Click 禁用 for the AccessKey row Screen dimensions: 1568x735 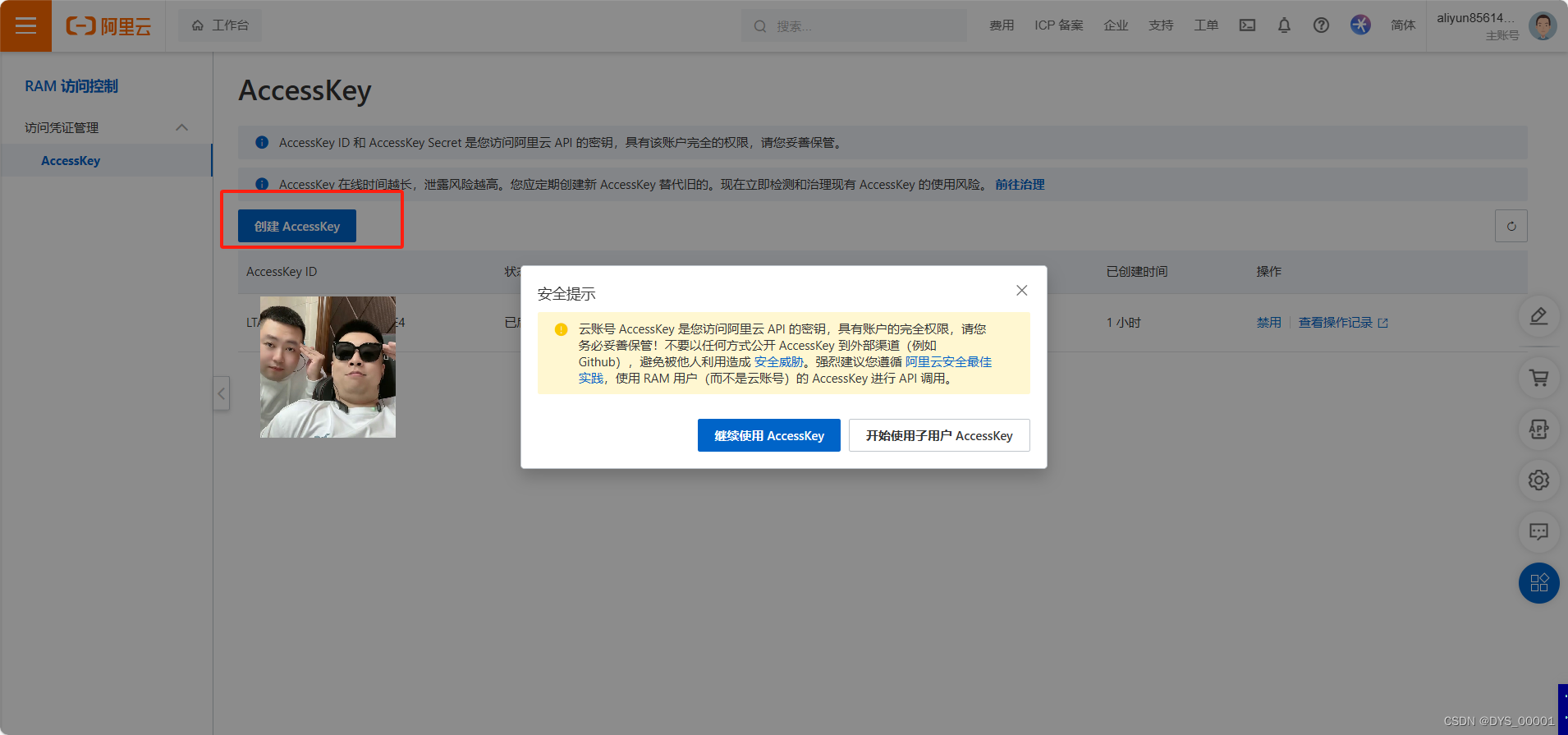coord(1268,323)
